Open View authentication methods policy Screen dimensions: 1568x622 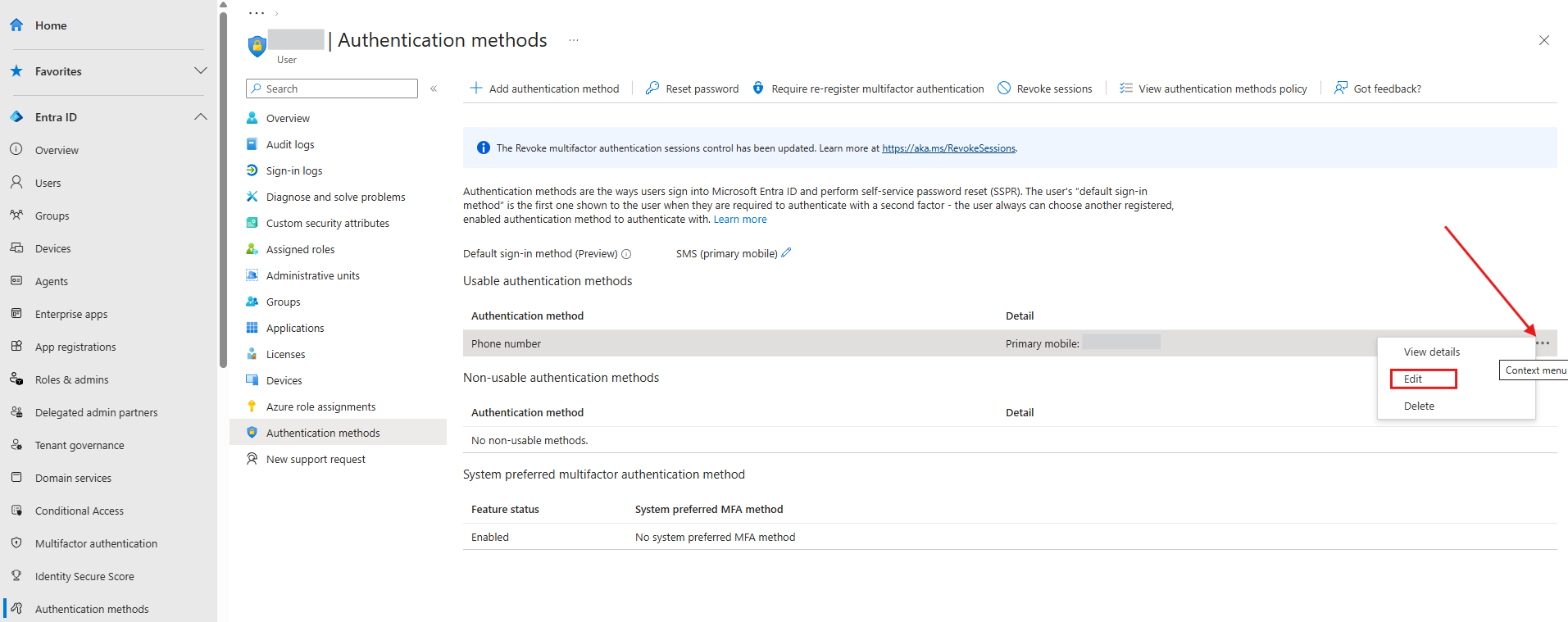pyautogui.click(x=1213, y=89)
